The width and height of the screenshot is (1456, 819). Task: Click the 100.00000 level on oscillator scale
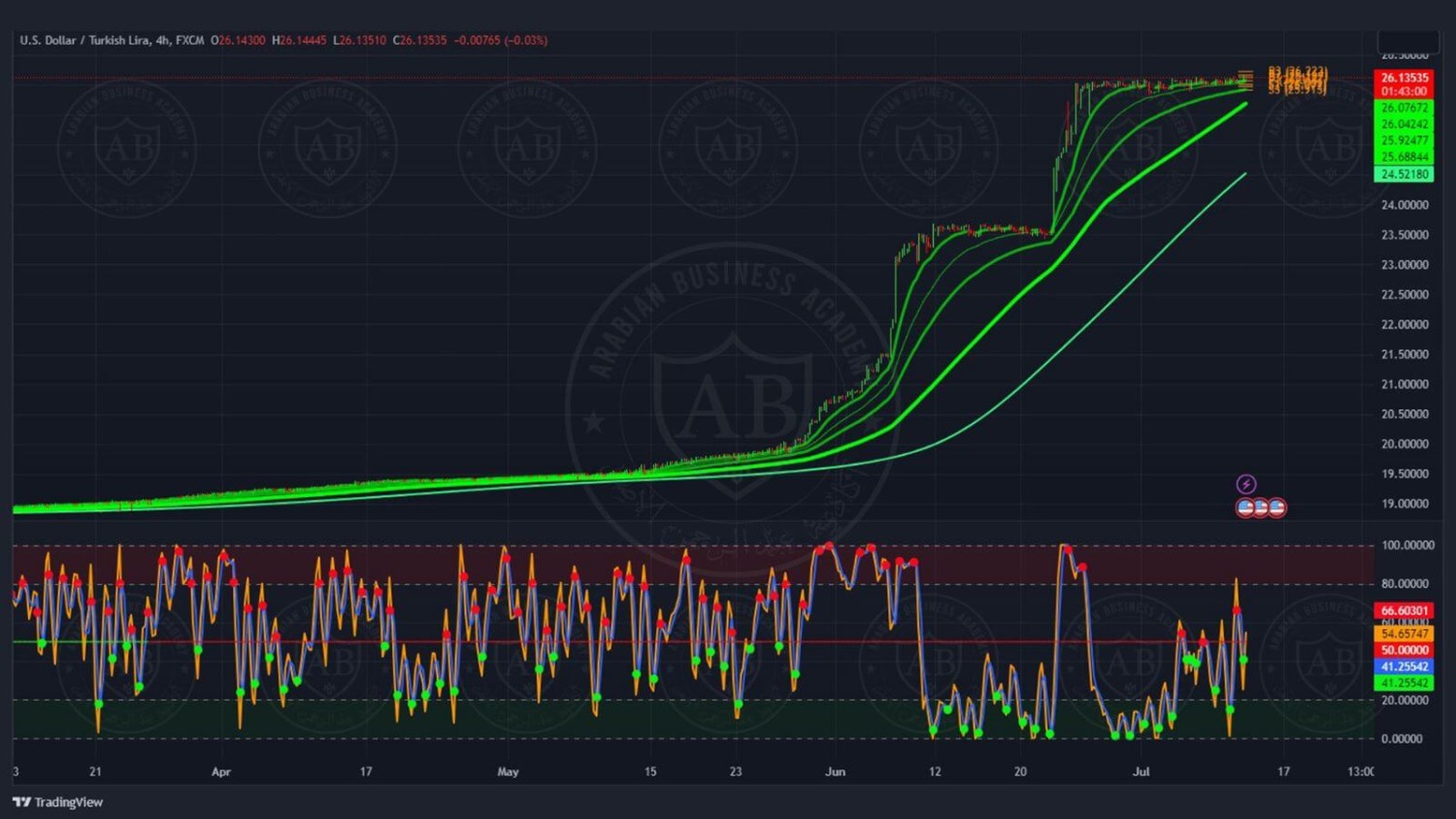1406,545
